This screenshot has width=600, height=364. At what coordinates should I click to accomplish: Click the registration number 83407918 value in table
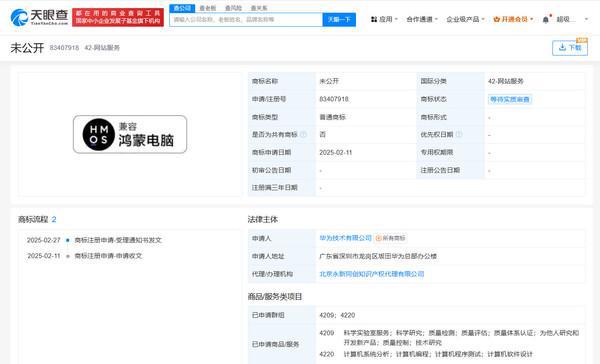[x=334, y=99]
